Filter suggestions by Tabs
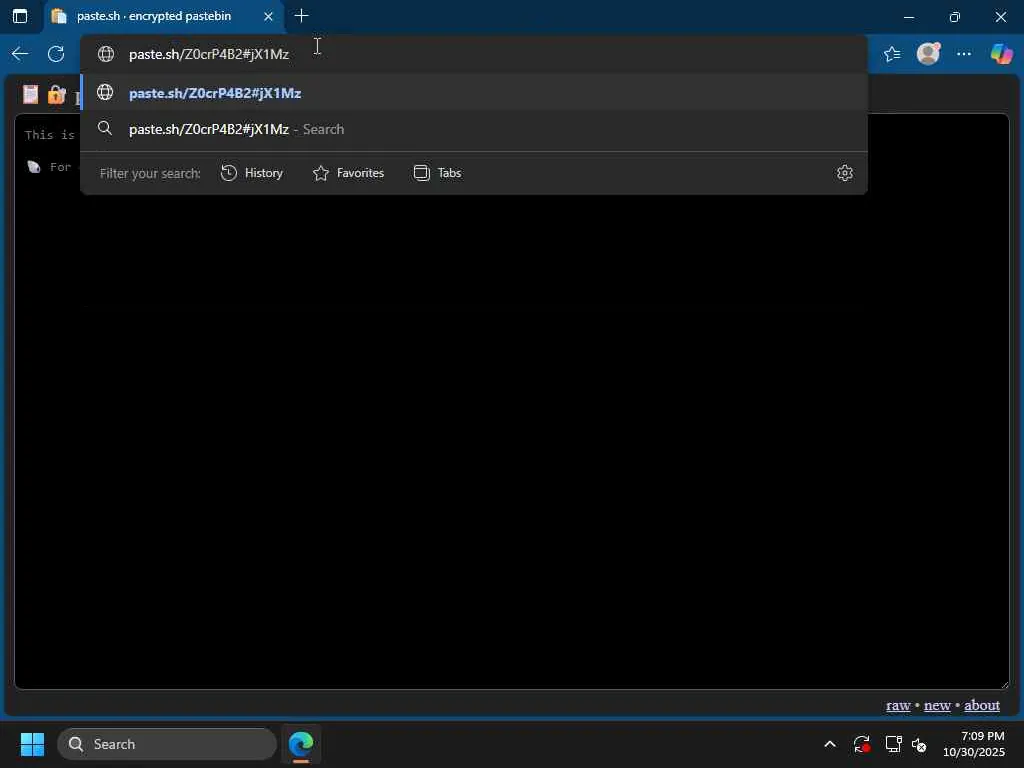 [x=438, y=173]
